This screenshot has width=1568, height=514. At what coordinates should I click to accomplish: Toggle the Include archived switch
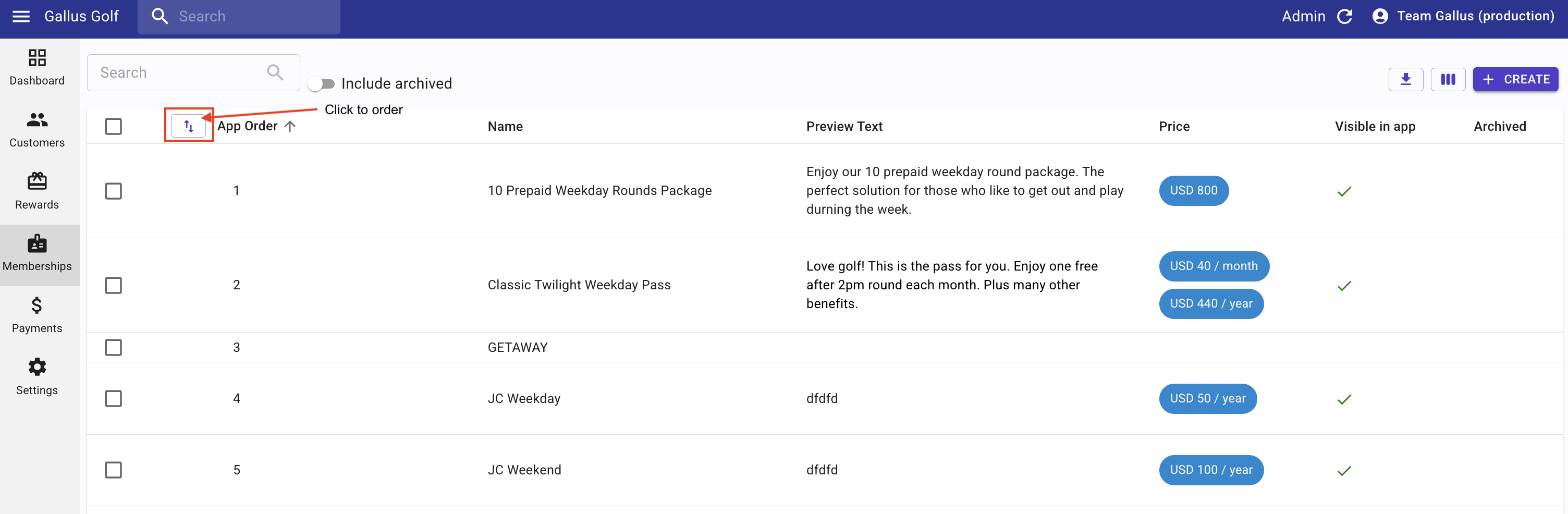pyautogui.click(x=322, y=83)
